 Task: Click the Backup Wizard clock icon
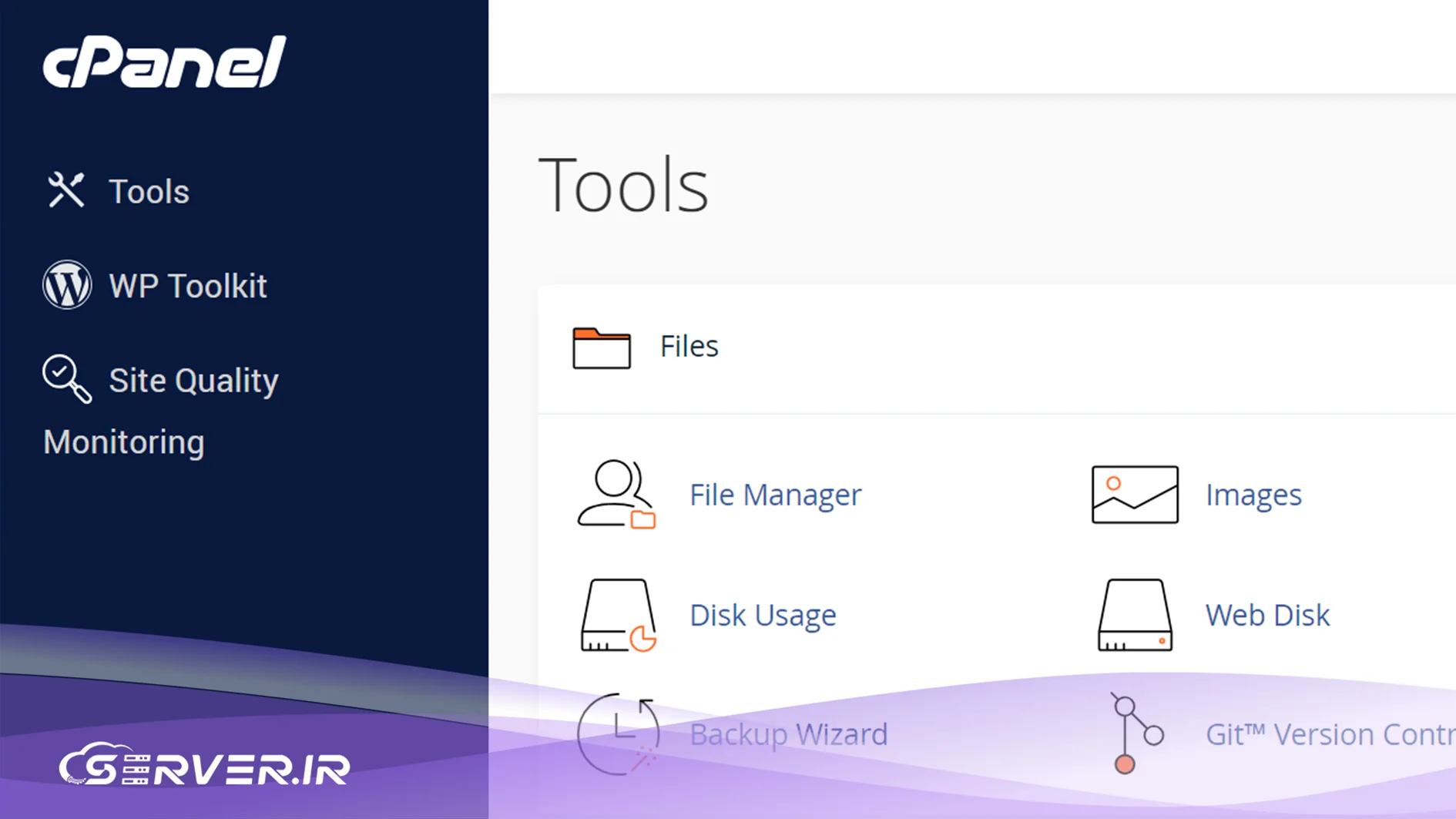pyautogui.click(x=618, y=733)
